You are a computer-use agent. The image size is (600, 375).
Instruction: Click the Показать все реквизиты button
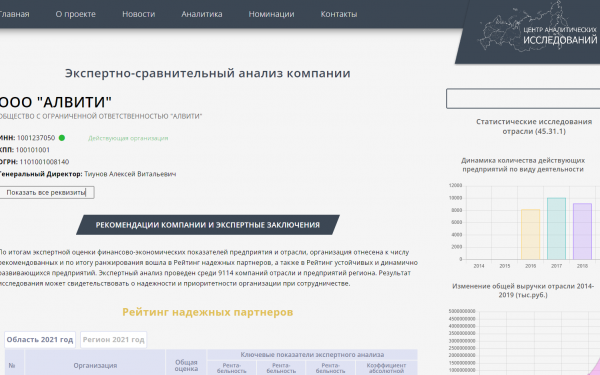pyautogui.click(x=46, y=192)
